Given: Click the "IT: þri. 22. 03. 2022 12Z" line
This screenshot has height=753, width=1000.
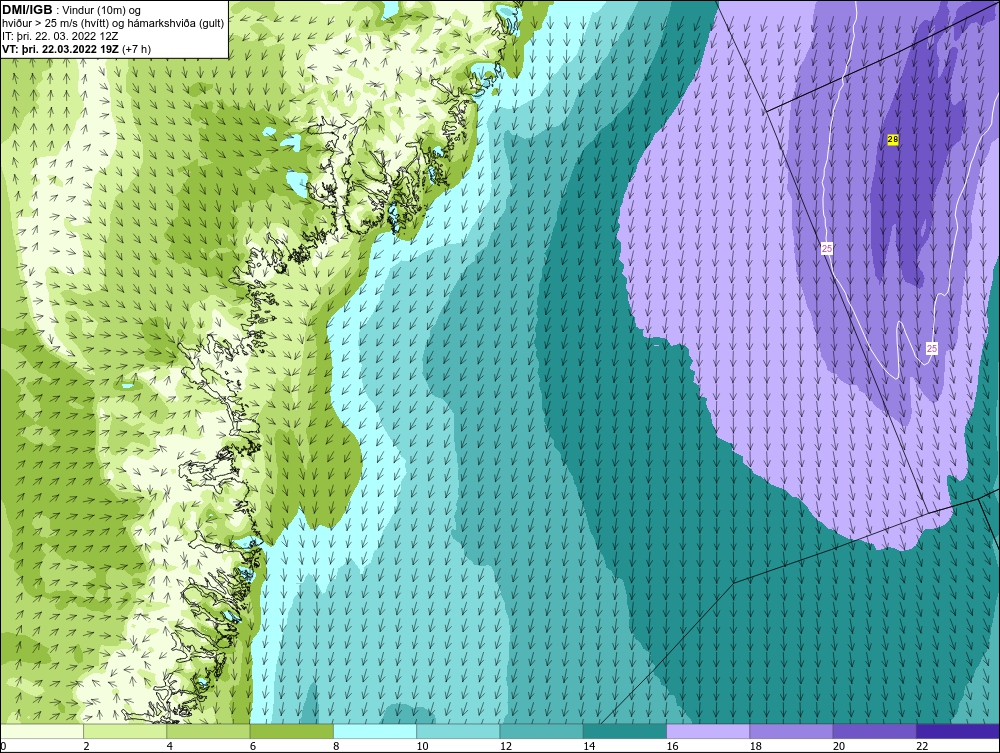Looking at the screenshot, I should [x=60, y=36].
